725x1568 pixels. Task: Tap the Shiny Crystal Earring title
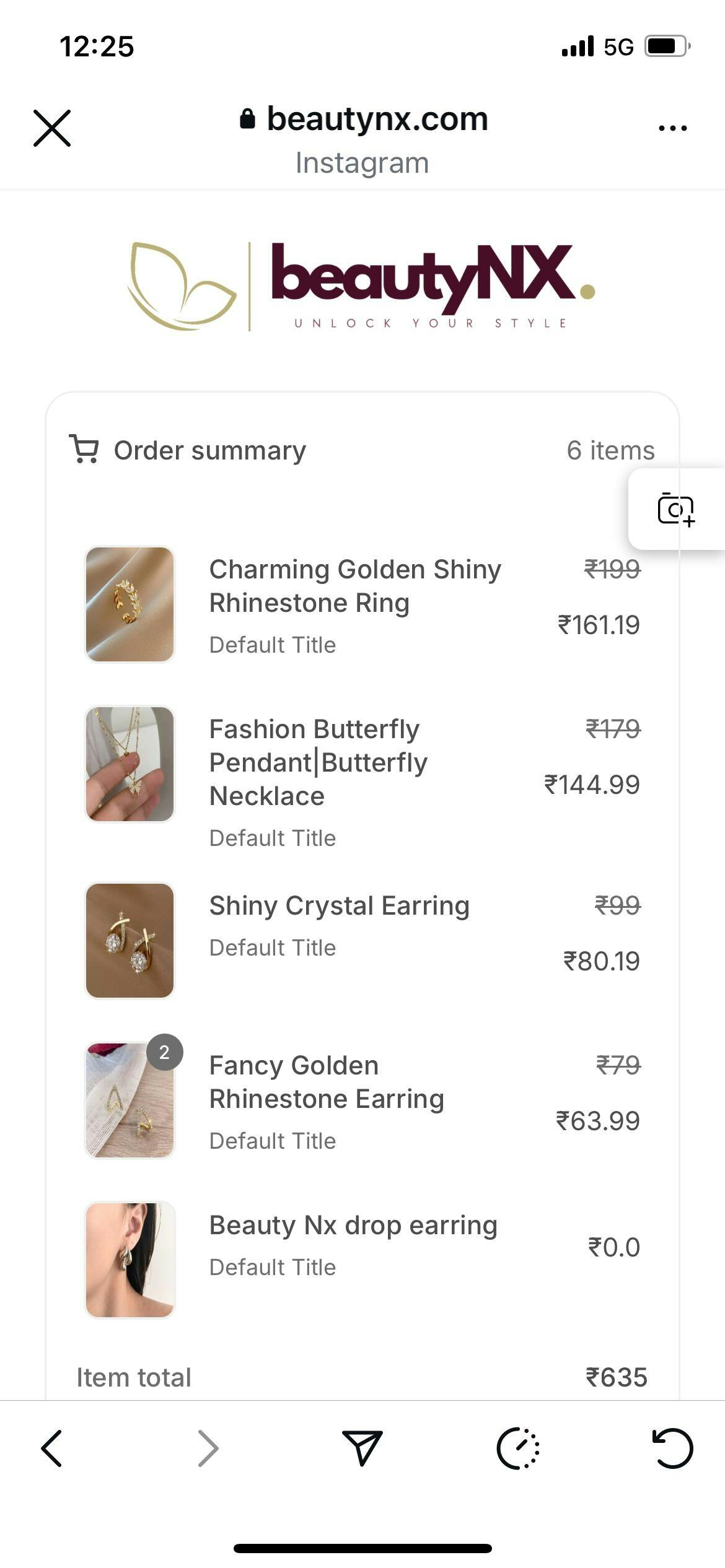[339, 906]
